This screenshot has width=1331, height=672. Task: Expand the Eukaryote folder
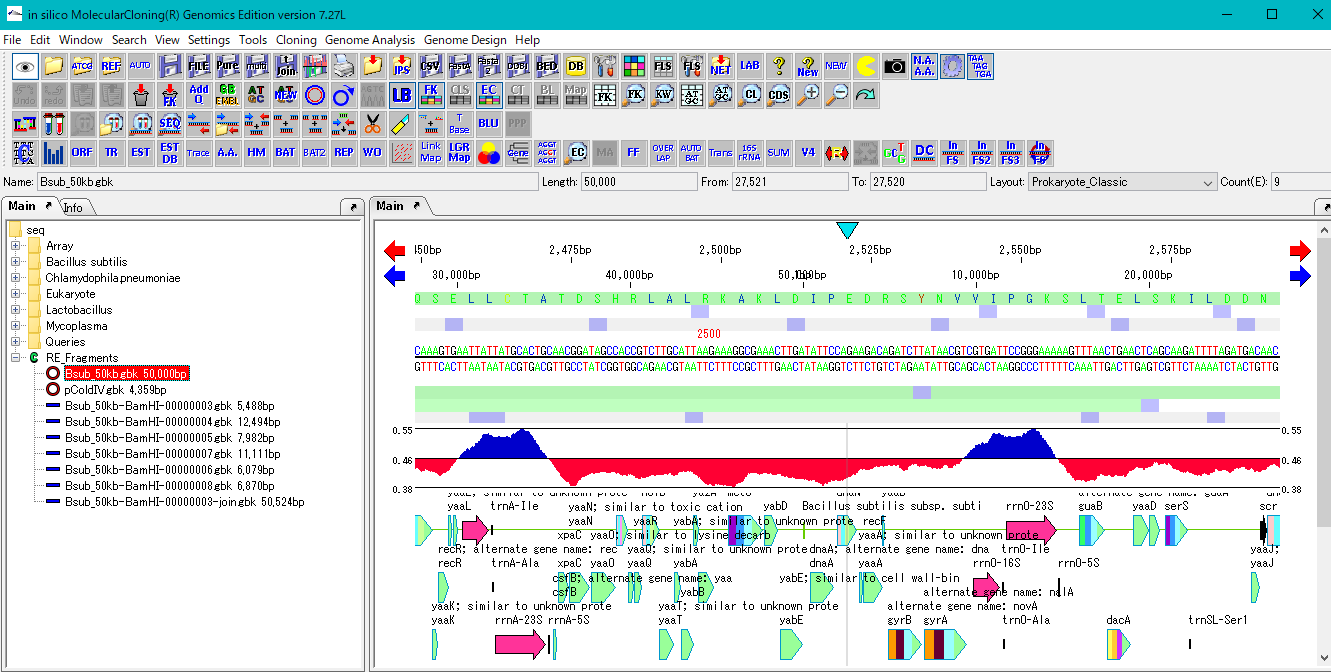pos(16,294)
